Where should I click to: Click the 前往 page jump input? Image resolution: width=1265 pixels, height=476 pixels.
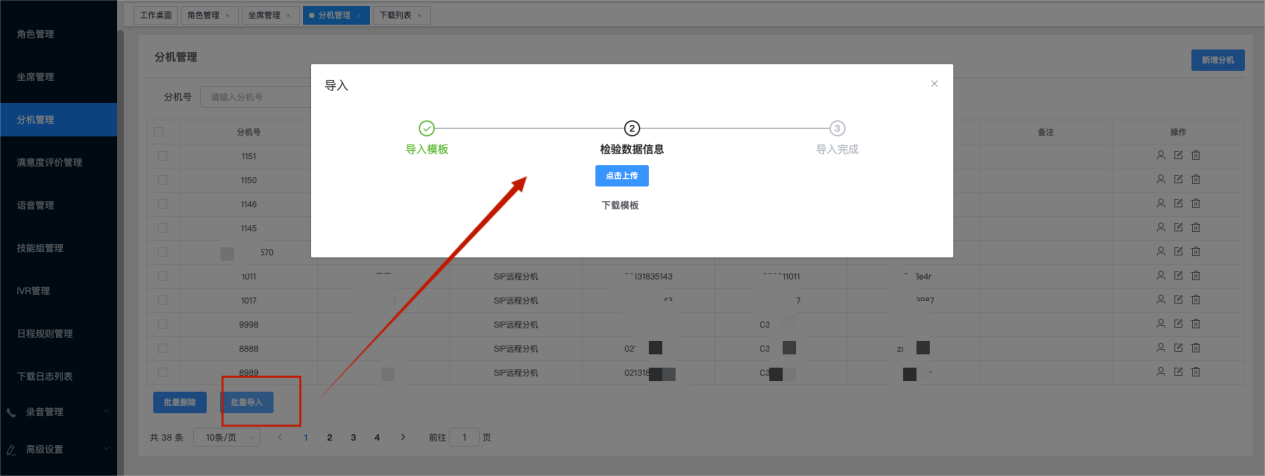click(x=464, y=437)
